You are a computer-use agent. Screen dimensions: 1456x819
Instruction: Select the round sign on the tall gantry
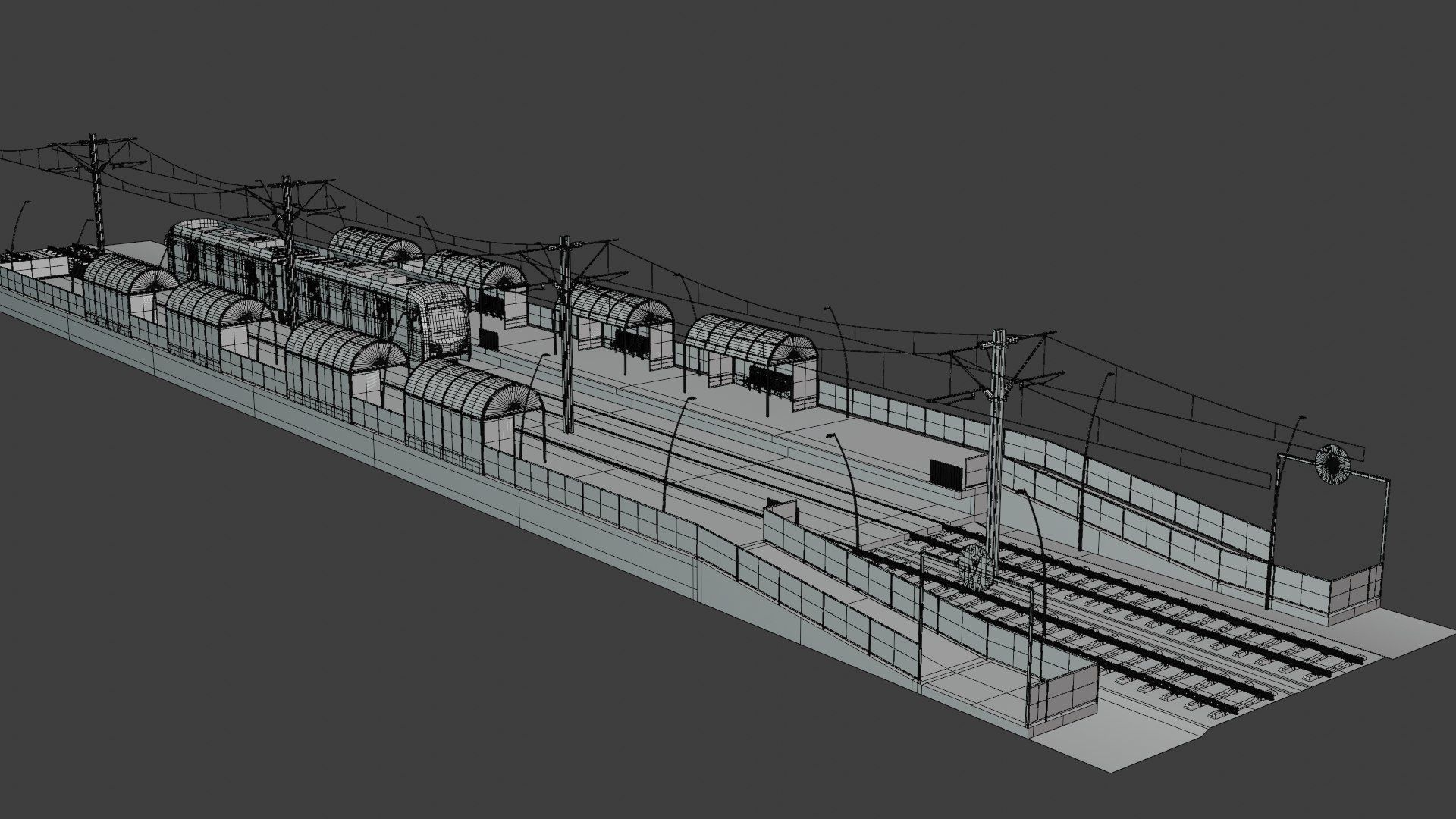pos(1332,463)
